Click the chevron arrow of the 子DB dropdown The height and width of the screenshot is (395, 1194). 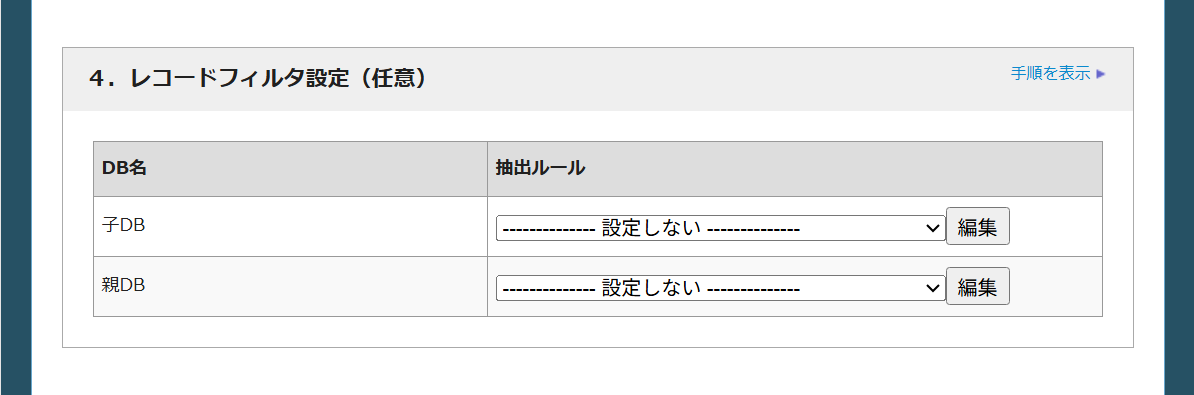tap(932, 228)
